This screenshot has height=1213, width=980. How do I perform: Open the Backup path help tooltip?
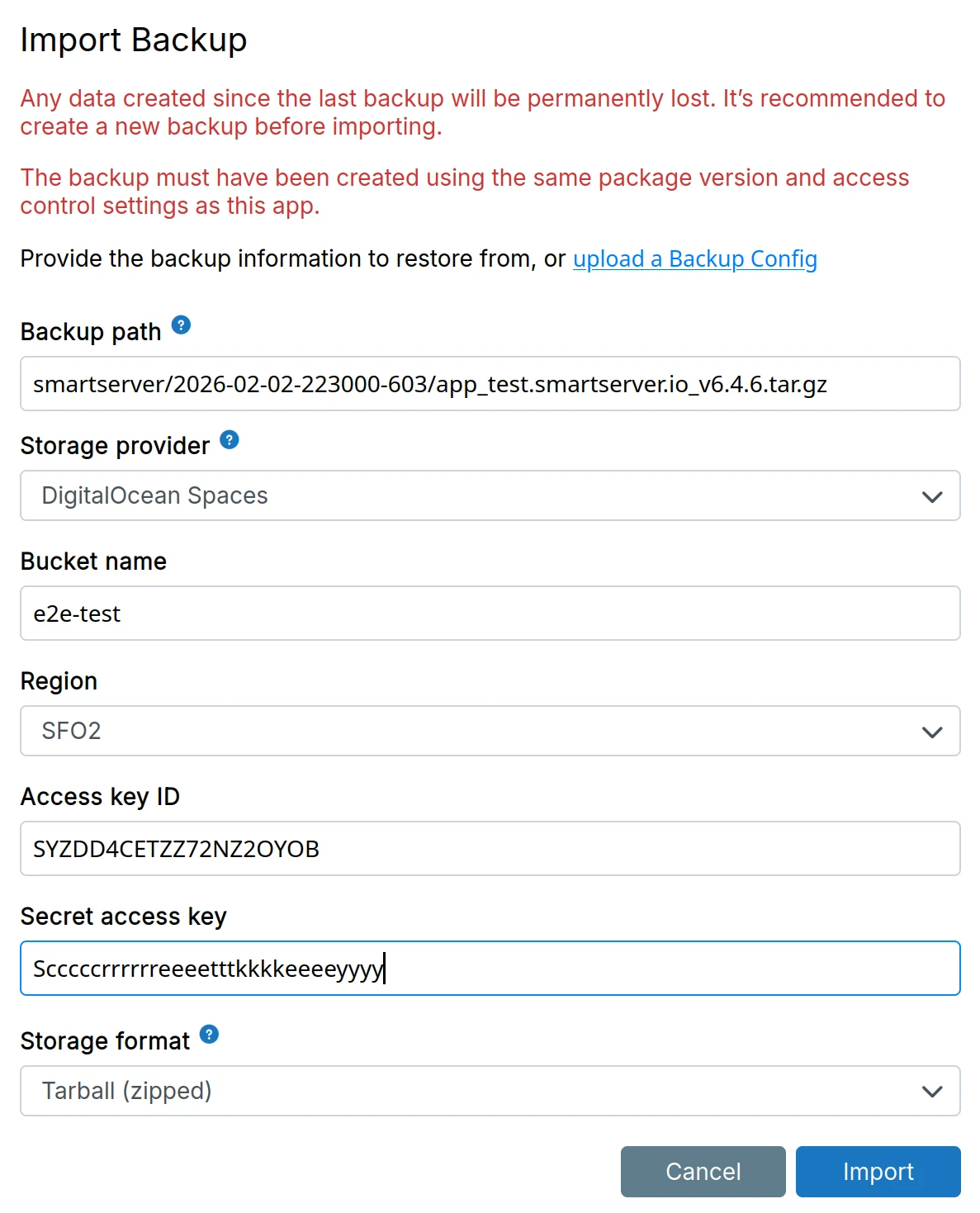[180, 325]
